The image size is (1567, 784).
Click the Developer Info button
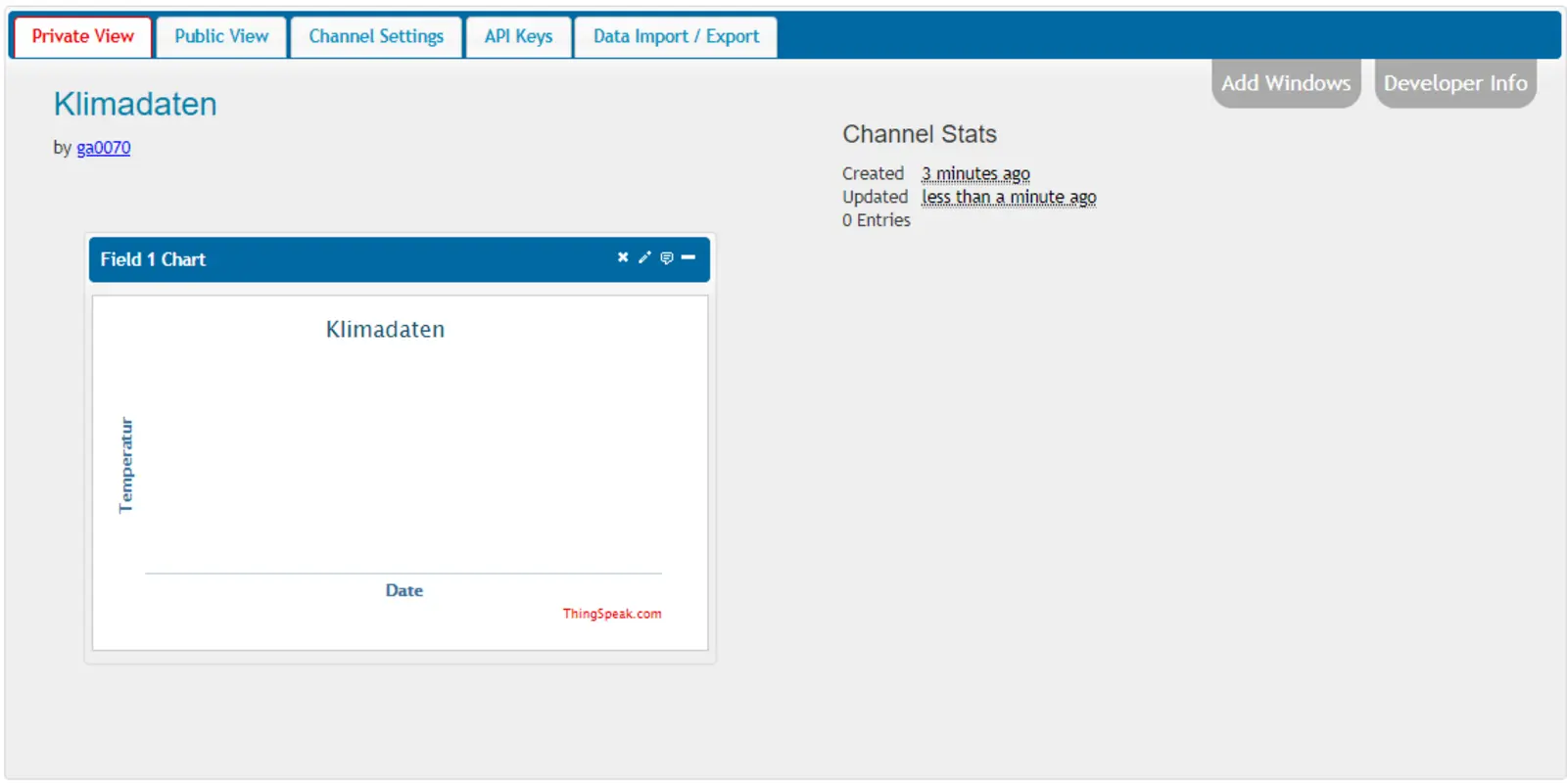pyautogui.click(x=1454, y=83)
